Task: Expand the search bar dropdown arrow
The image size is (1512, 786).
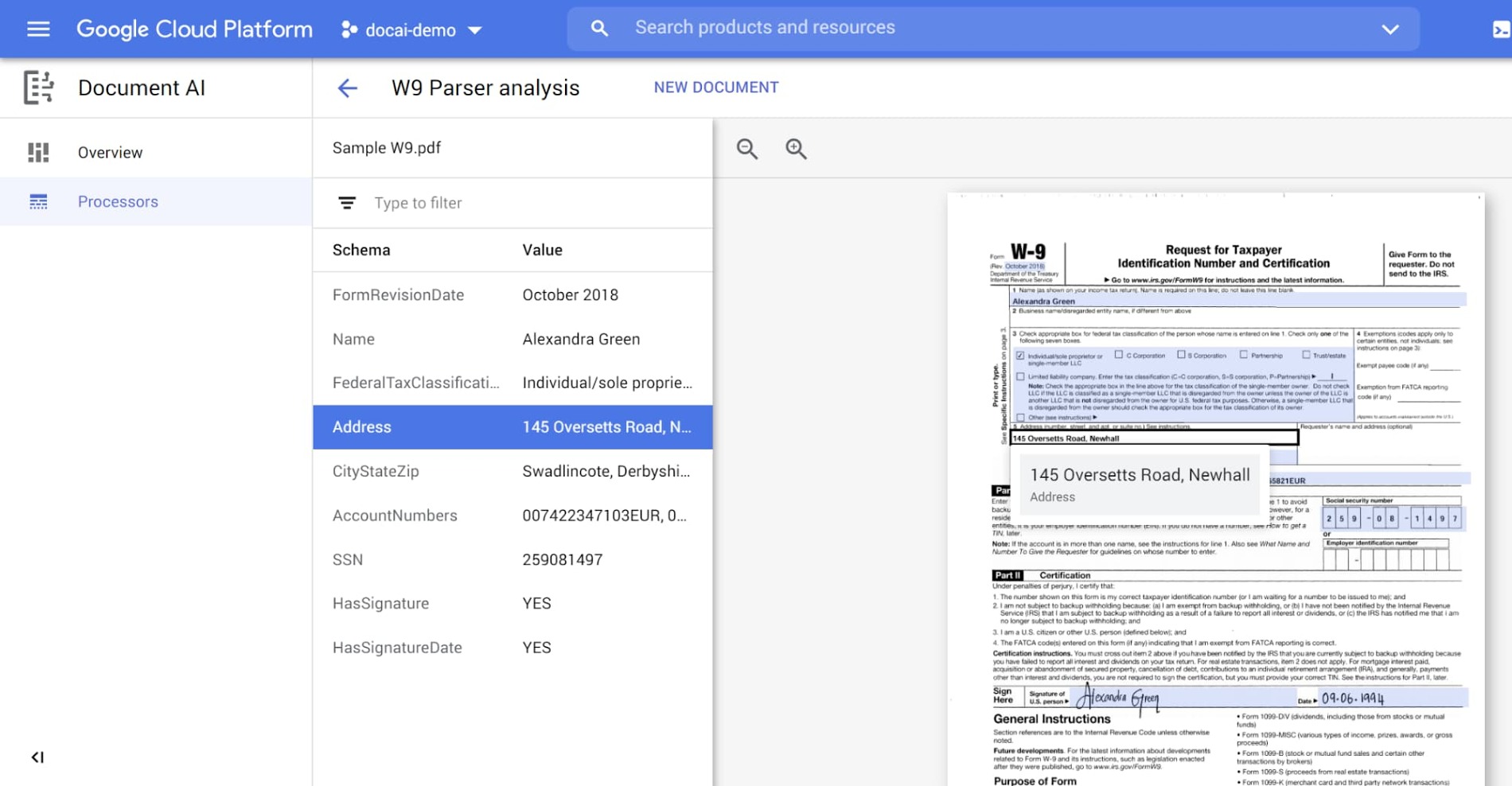Action: 1389,29
